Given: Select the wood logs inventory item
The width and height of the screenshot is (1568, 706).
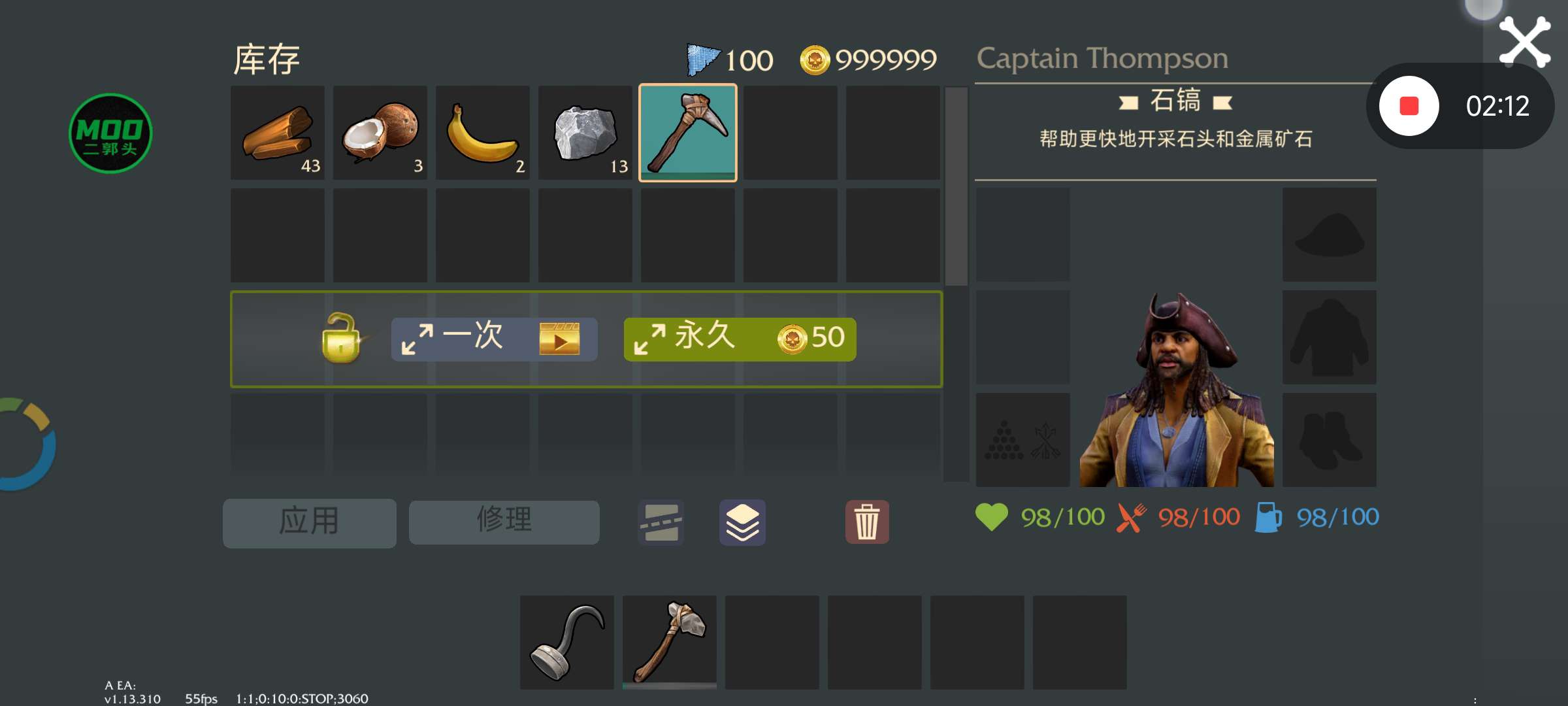Looking at the screenshot, I should pyautogui.click(x=278, y=133).
